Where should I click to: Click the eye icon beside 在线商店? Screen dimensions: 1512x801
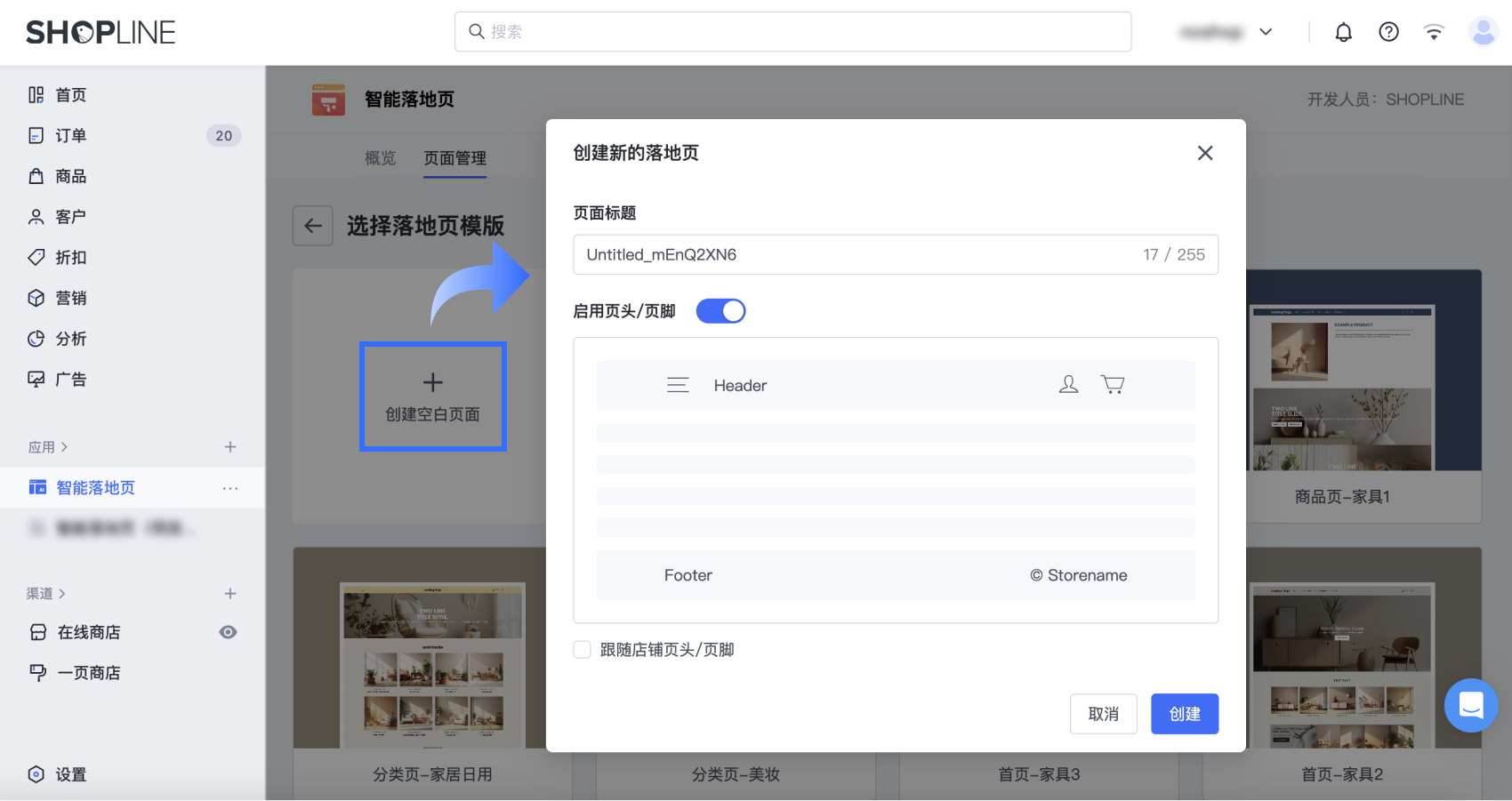point(228,632)
